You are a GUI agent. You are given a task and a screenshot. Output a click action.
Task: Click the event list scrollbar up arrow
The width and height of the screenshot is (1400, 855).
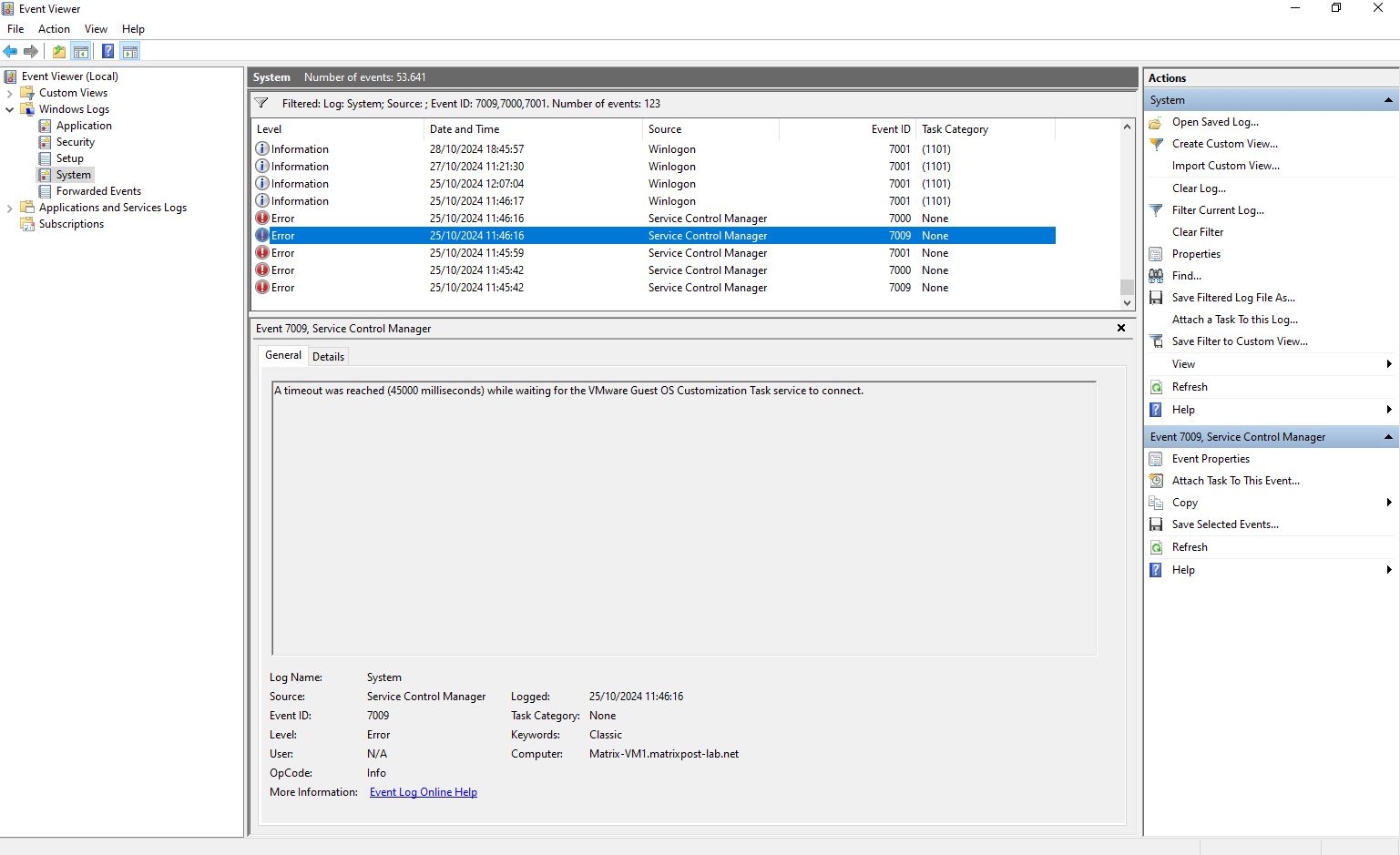pos(1127,127)
